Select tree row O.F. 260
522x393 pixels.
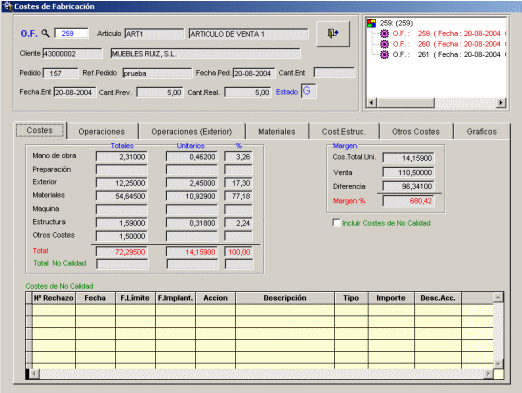(449, 44)
